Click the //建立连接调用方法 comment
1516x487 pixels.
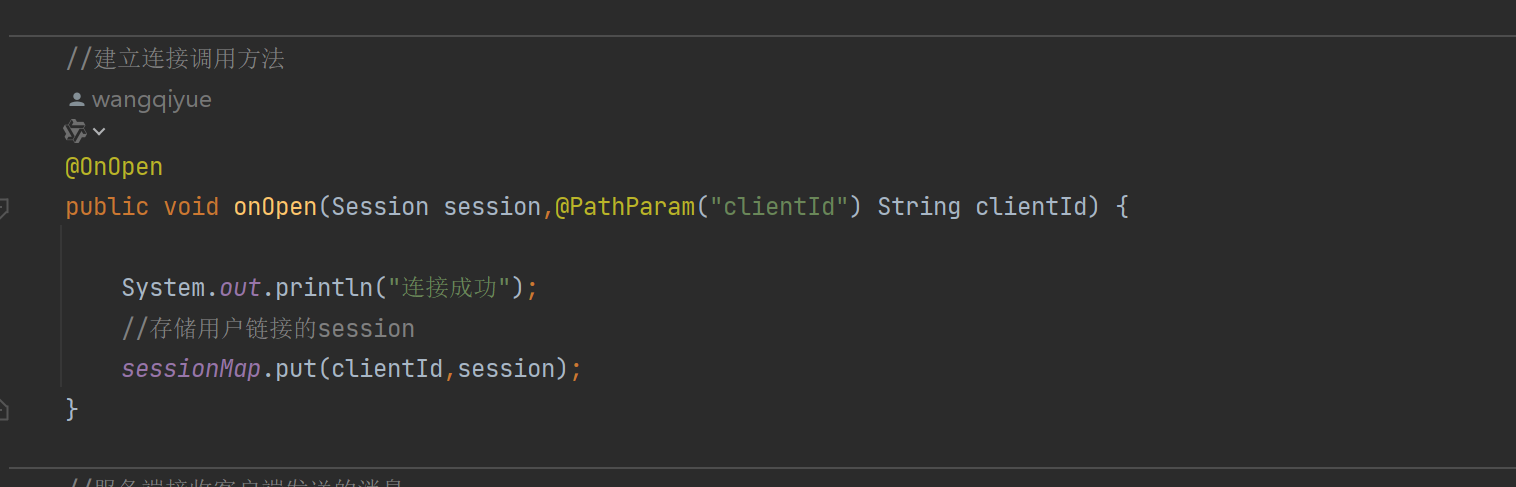(x=175, y=59)
